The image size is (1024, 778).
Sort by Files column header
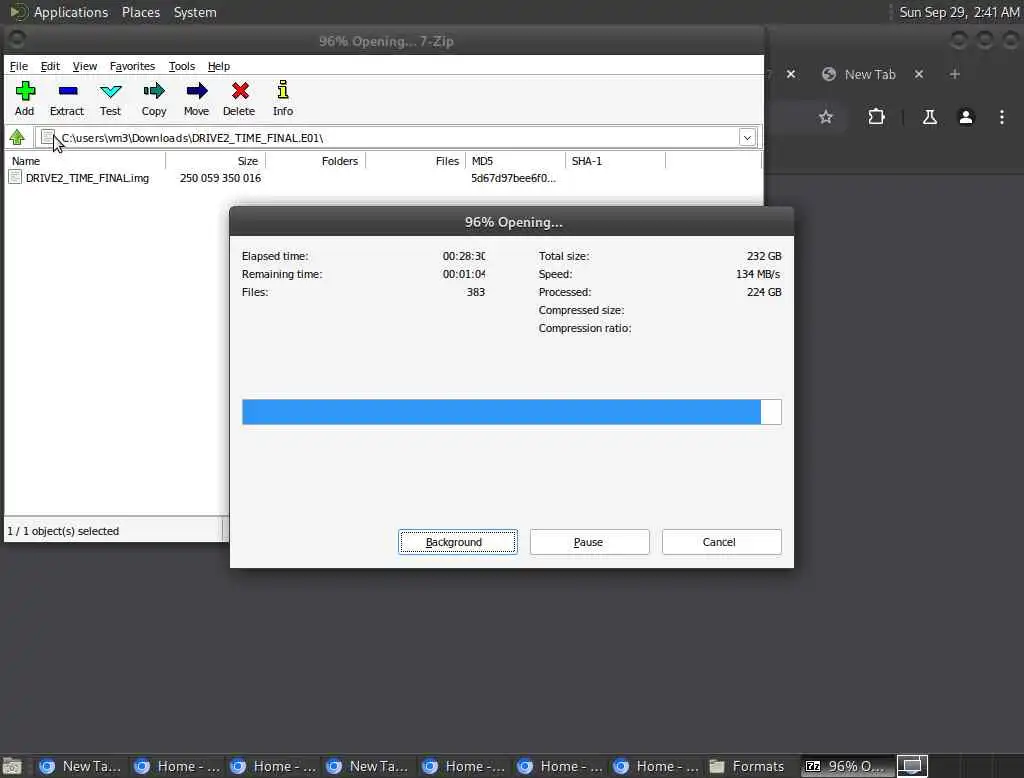click(x=415, y=161)
